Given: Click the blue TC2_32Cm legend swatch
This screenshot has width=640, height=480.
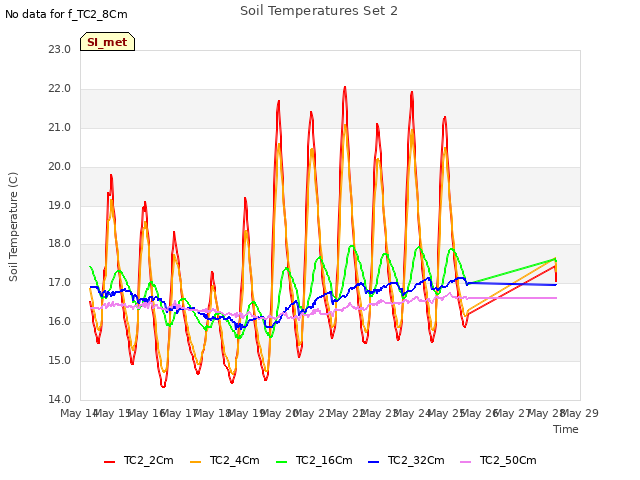Looking at the screenshot, I should point(373,462).
